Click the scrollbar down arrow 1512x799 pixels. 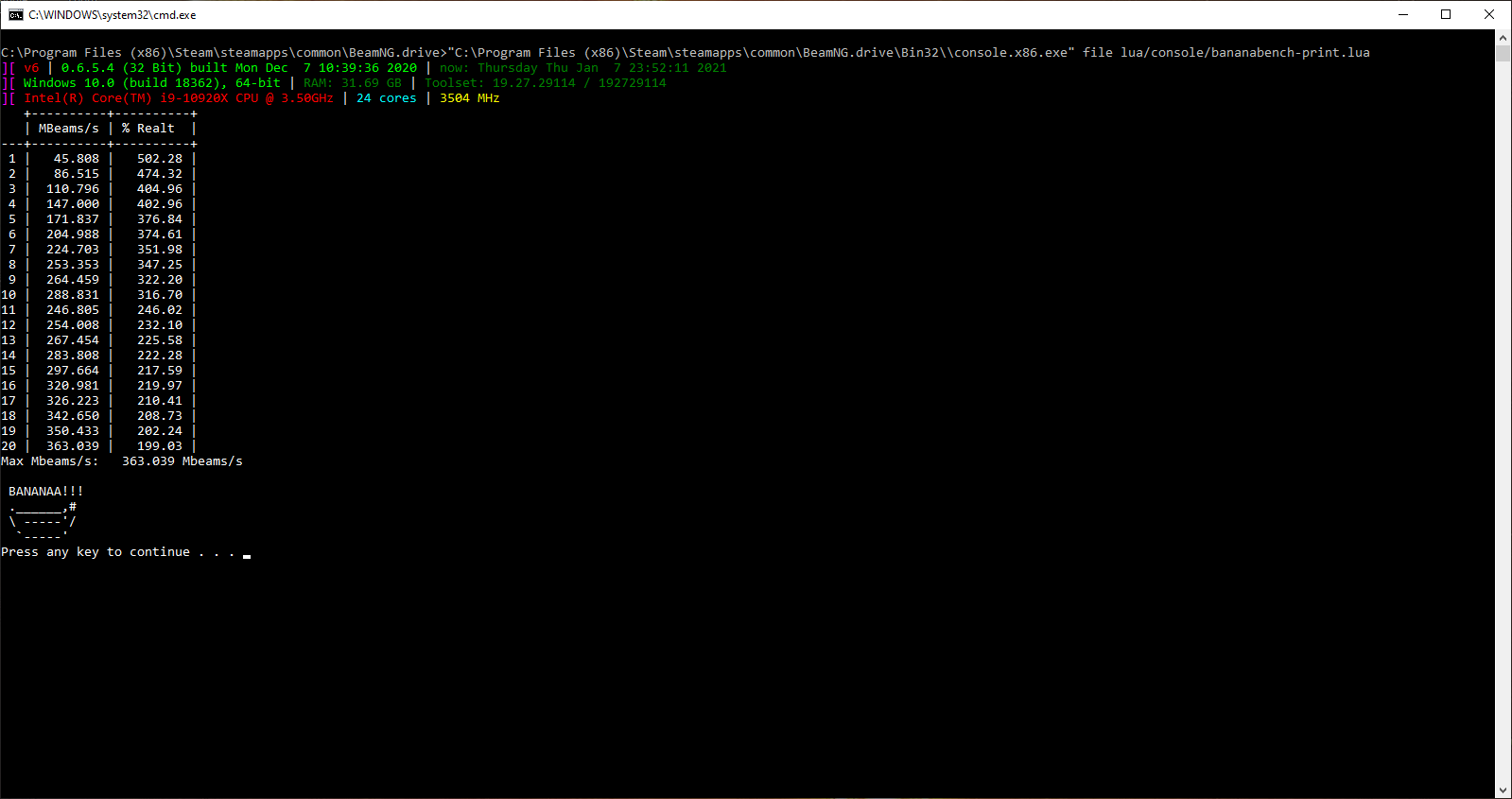[1503, 790]
